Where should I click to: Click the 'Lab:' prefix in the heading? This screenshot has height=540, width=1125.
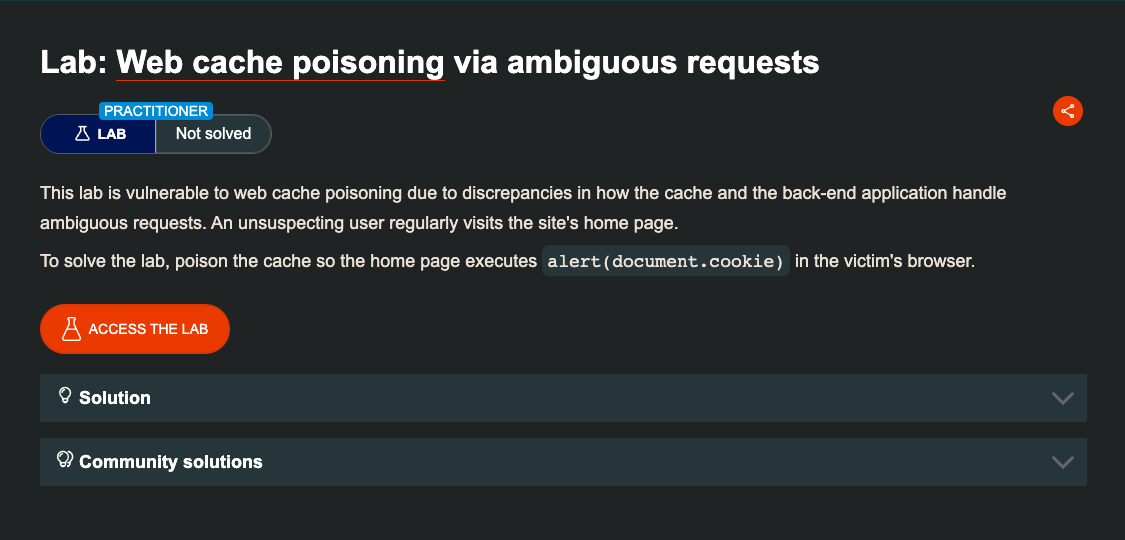[73, 63]
